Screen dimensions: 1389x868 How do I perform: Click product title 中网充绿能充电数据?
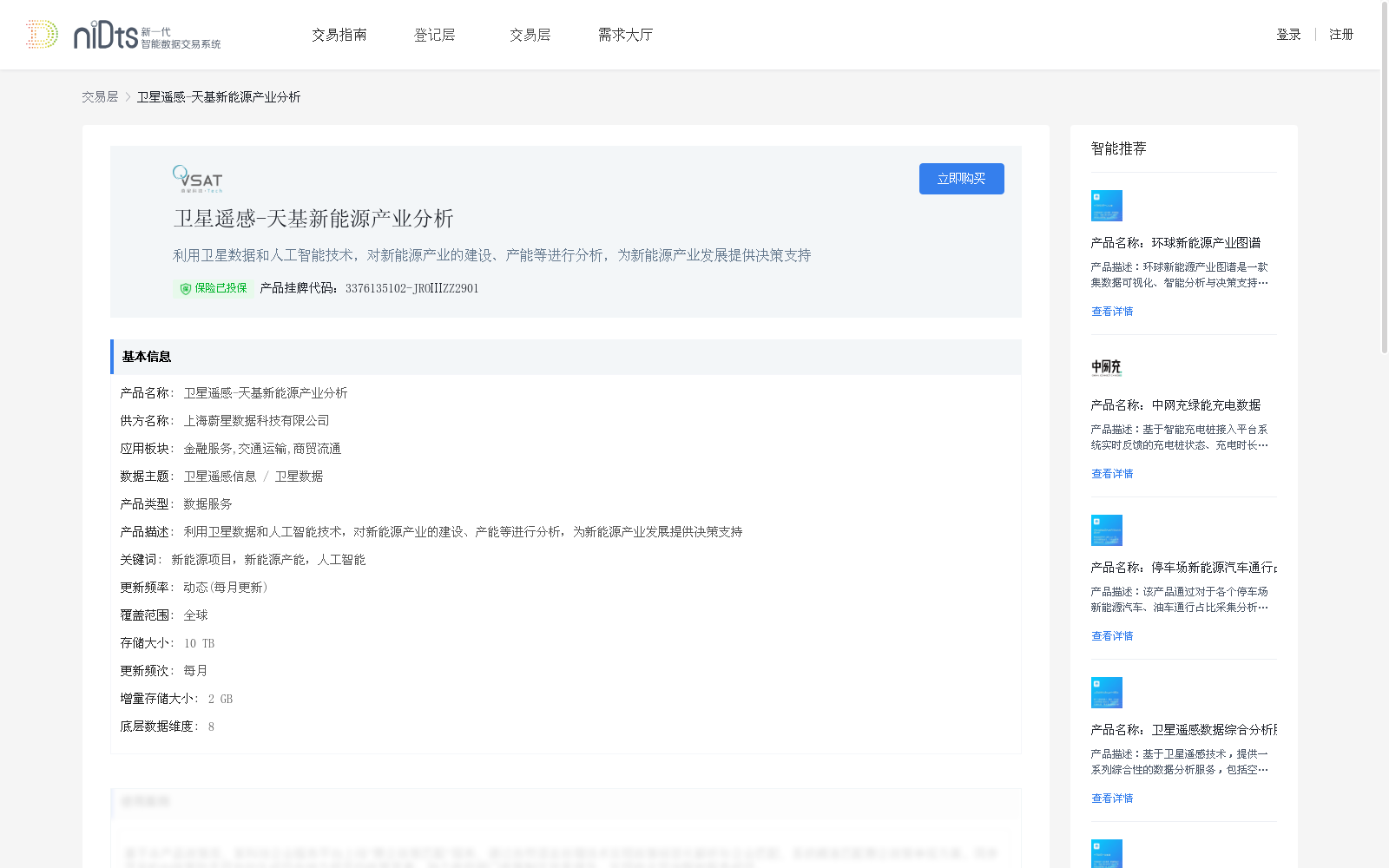pos(1206,405)
